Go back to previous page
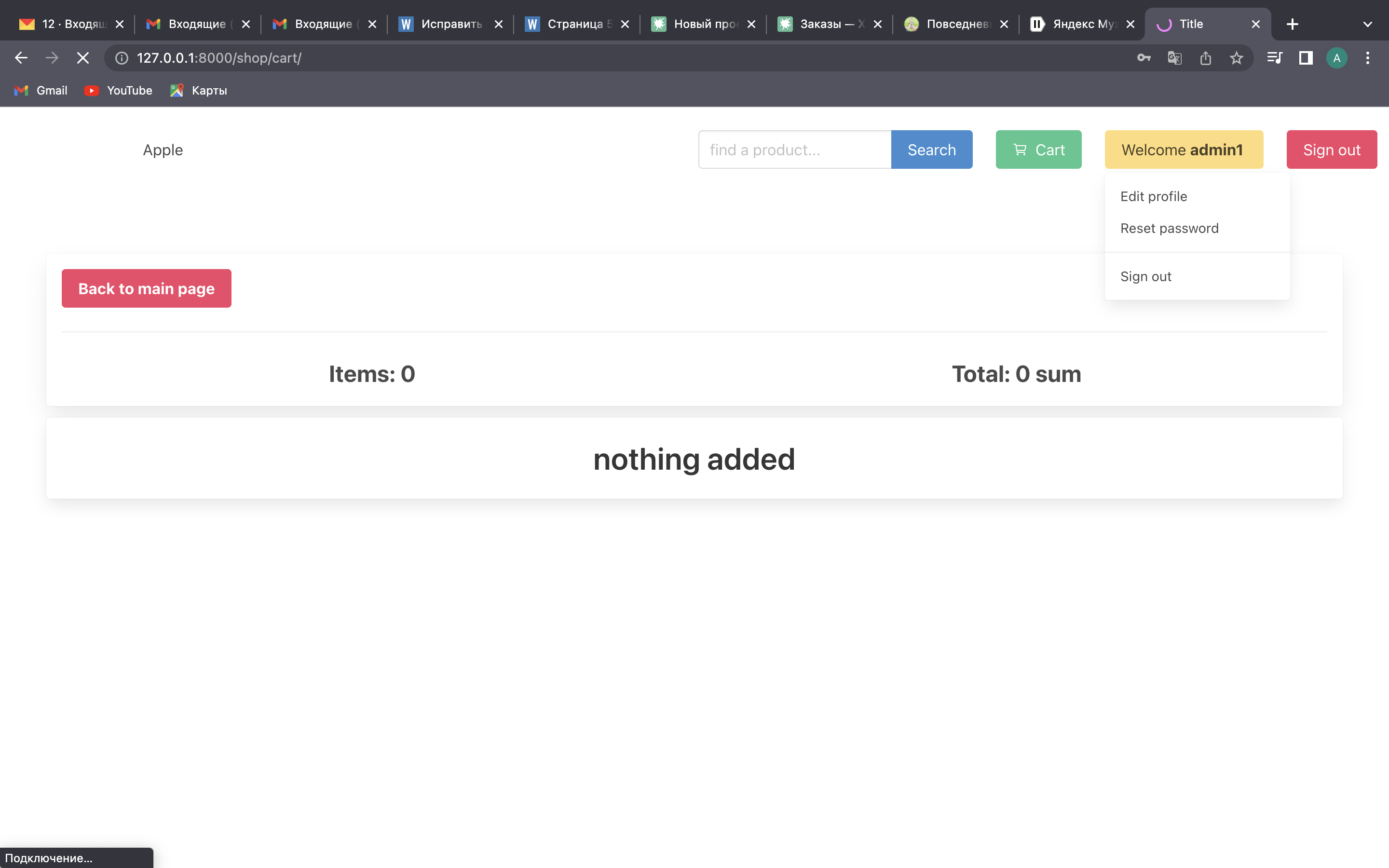 click(x=21, y=58)
